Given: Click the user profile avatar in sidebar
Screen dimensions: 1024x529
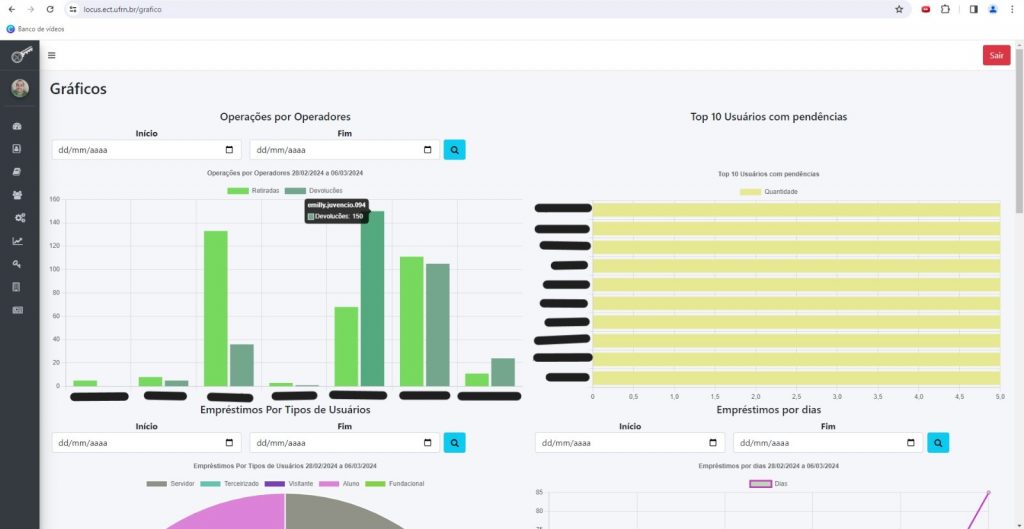Looking at the screenshot, I should coord(19,88).
